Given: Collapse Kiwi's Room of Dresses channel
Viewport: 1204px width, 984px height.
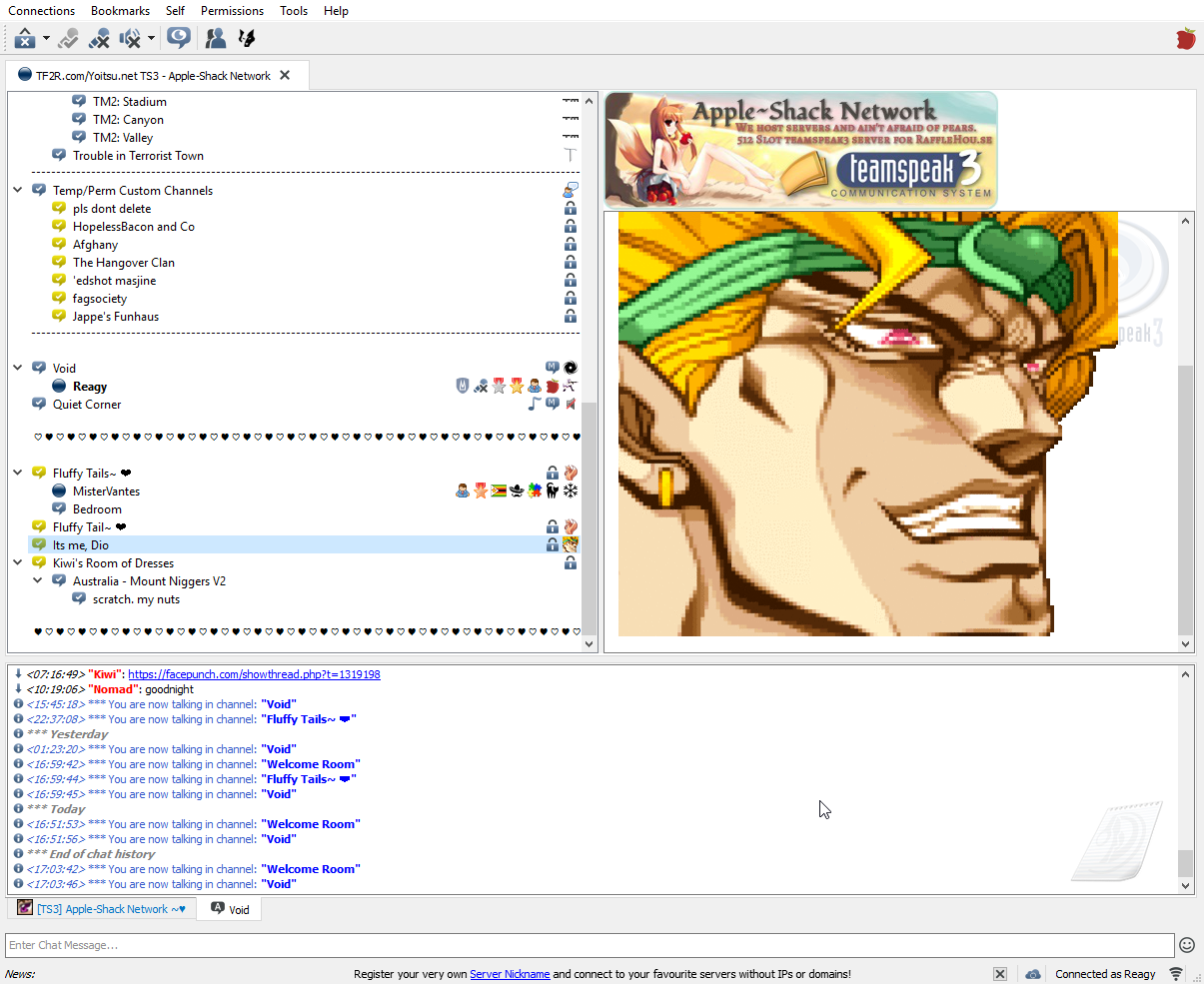Looking at the screenshot, I should coord(18,562).
